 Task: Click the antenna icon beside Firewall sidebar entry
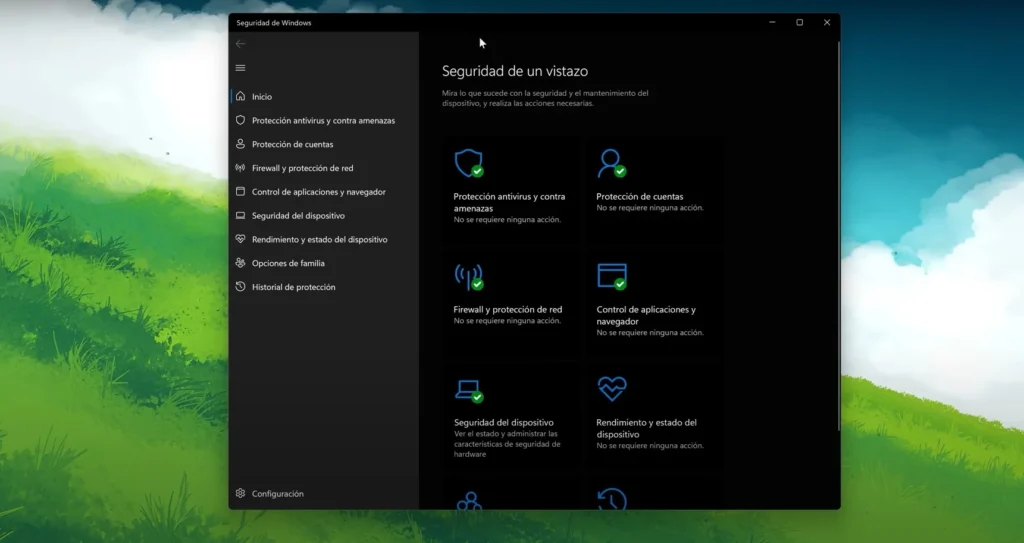pyautogui.click(x=240, y=168)
